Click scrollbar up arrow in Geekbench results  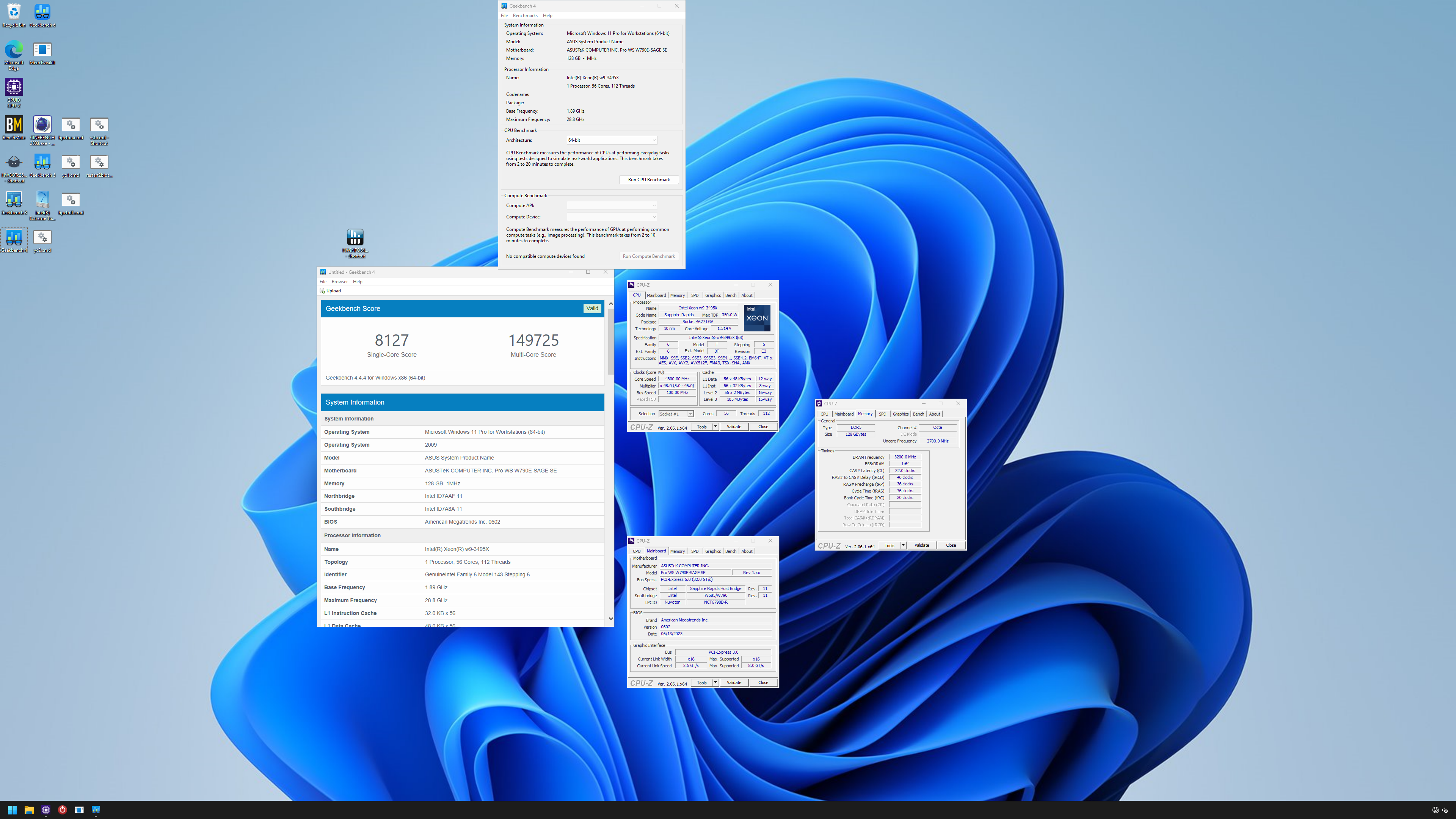pyautogui.click(x=610, y=304)
